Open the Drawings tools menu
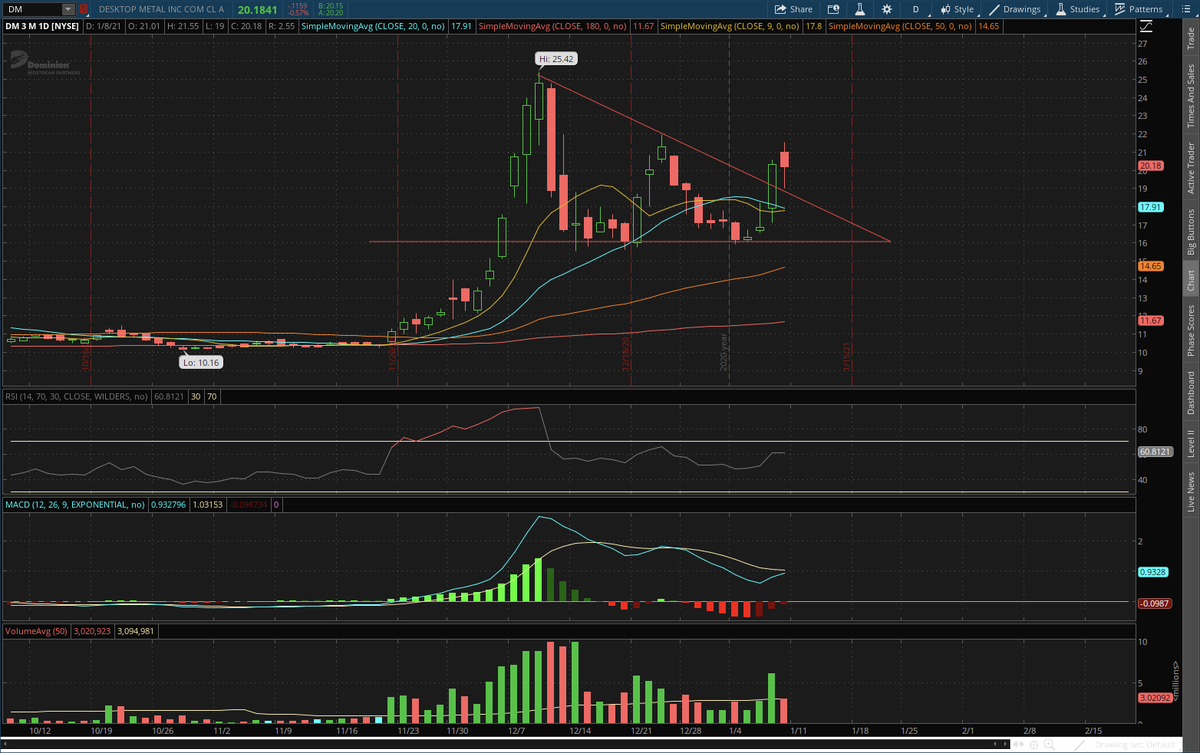Image resolution: width=1200 pixels, height=753 pixels. tap(1014, 9)
